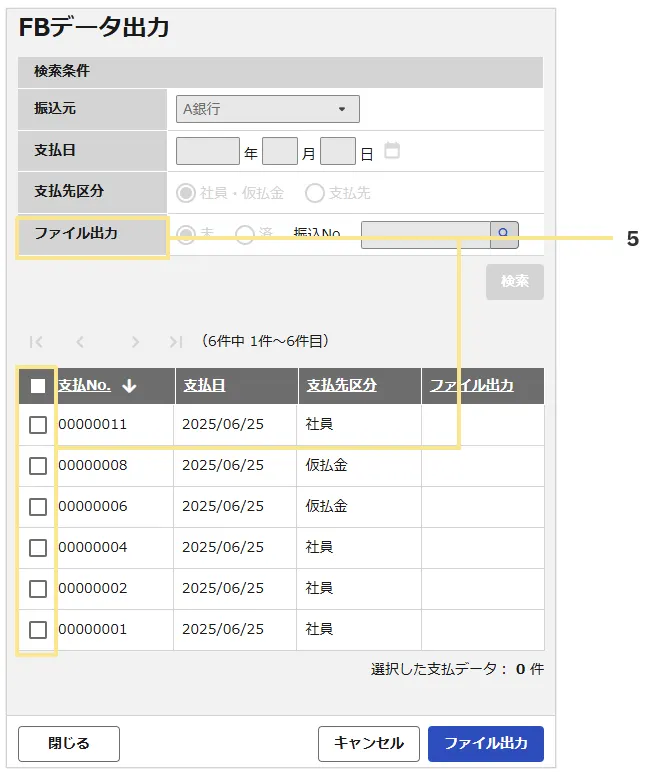Check the row for payment 00000011
Image resolution: width=651 pixels, height=775 pixels.
(x=38, y=425)
